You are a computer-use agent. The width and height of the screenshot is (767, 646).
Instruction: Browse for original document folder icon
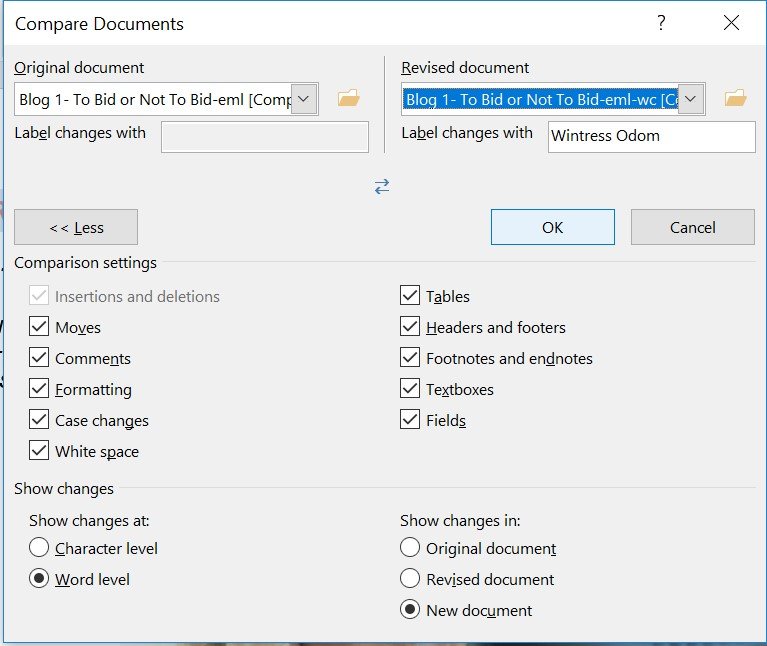pyautogui.click(x=348, y=98)
